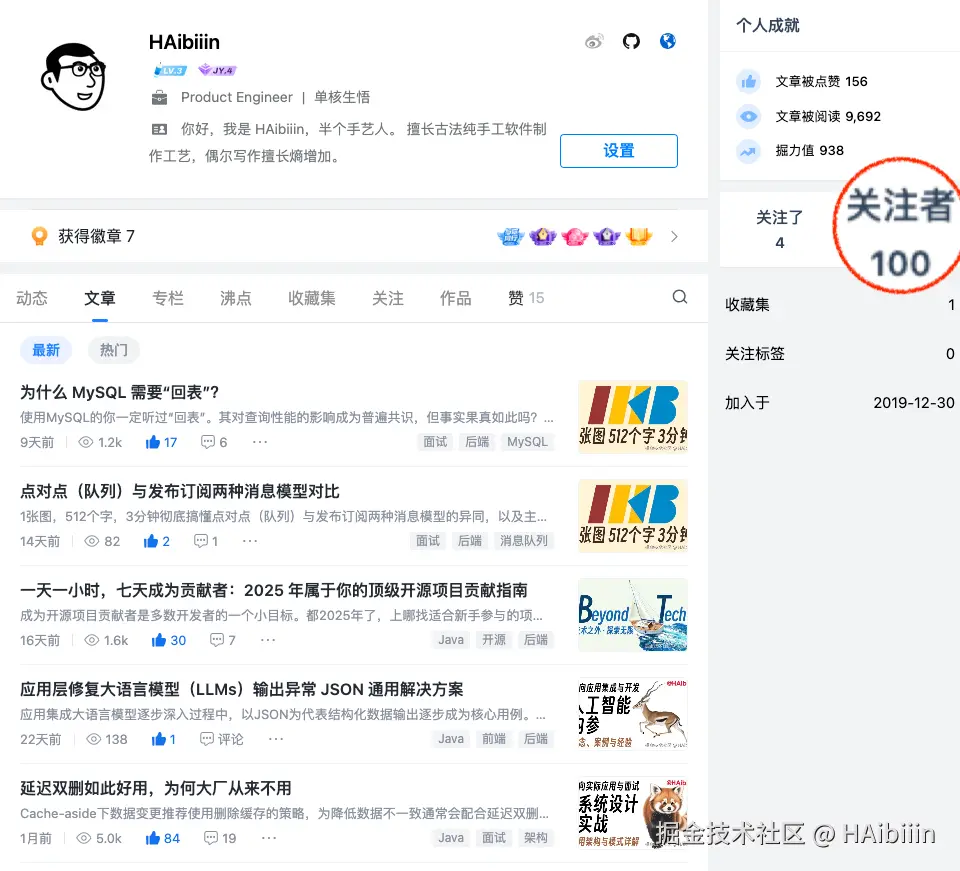Expand the badge list via right chevron
The image size is (960, 871).
click(x=674, y=236)
